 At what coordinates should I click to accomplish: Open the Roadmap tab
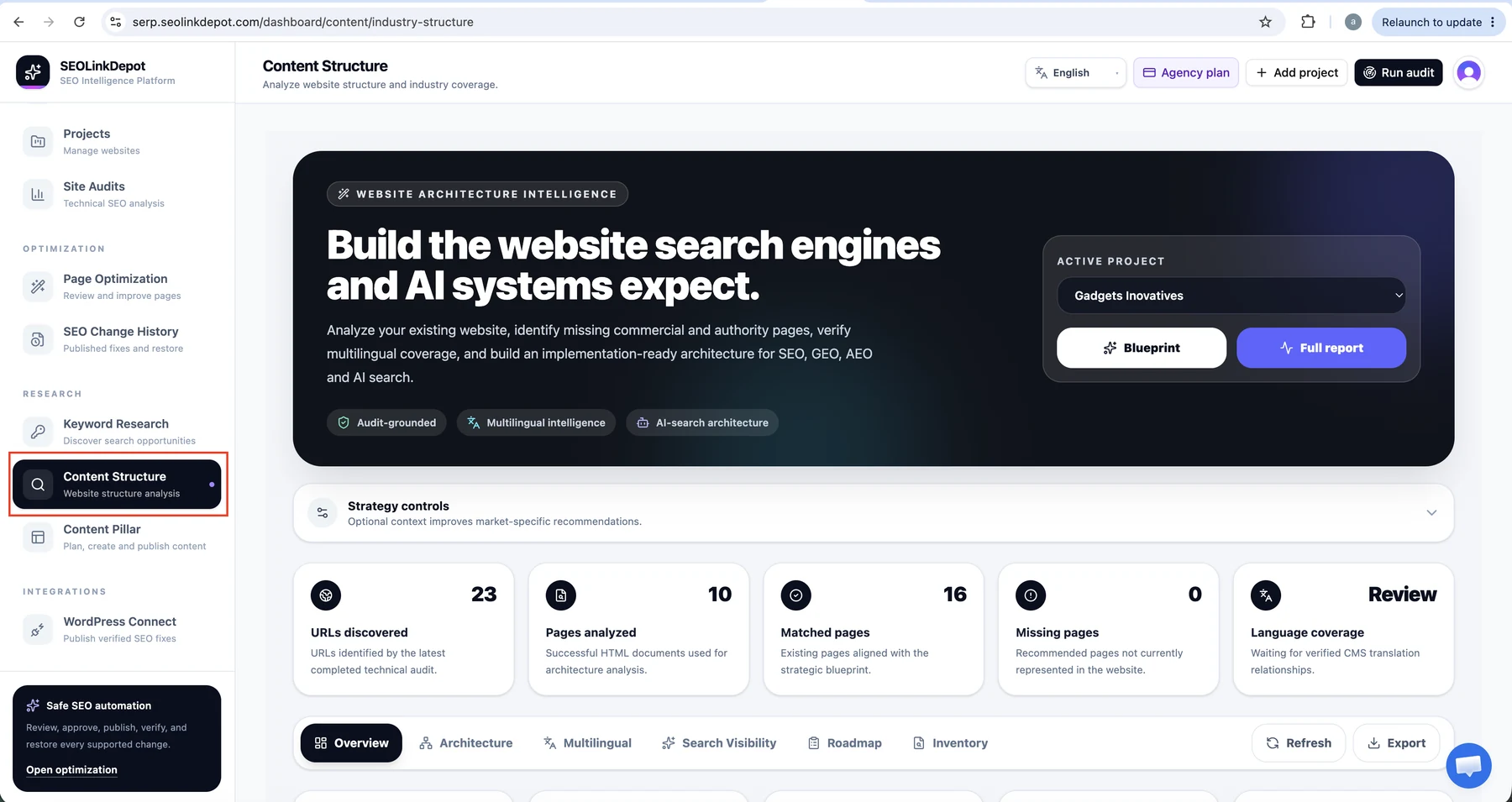[x=845, y=743]
